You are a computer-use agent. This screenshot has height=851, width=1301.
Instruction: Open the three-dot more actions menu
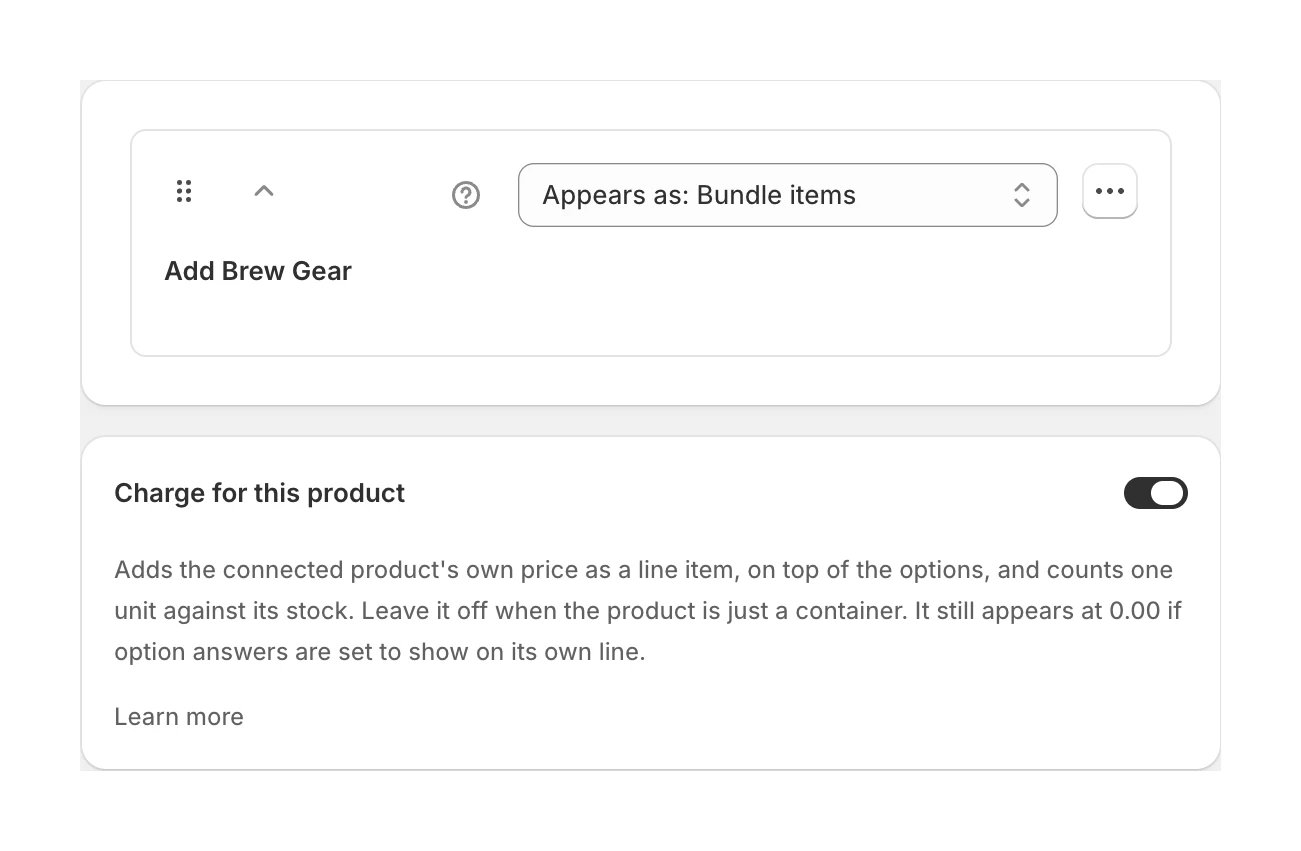(1110, 191)
